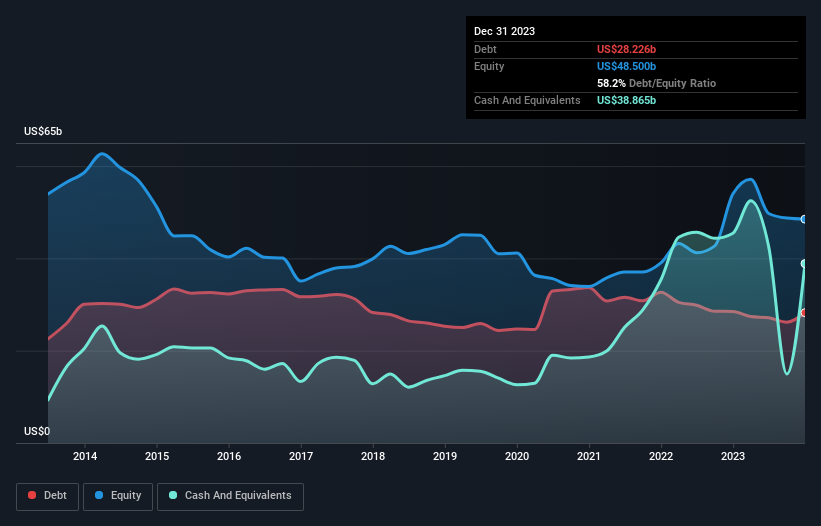Click the US$0 axis label
The width and height of the screenshot is (821, 526).
click(x=37, y=431)
